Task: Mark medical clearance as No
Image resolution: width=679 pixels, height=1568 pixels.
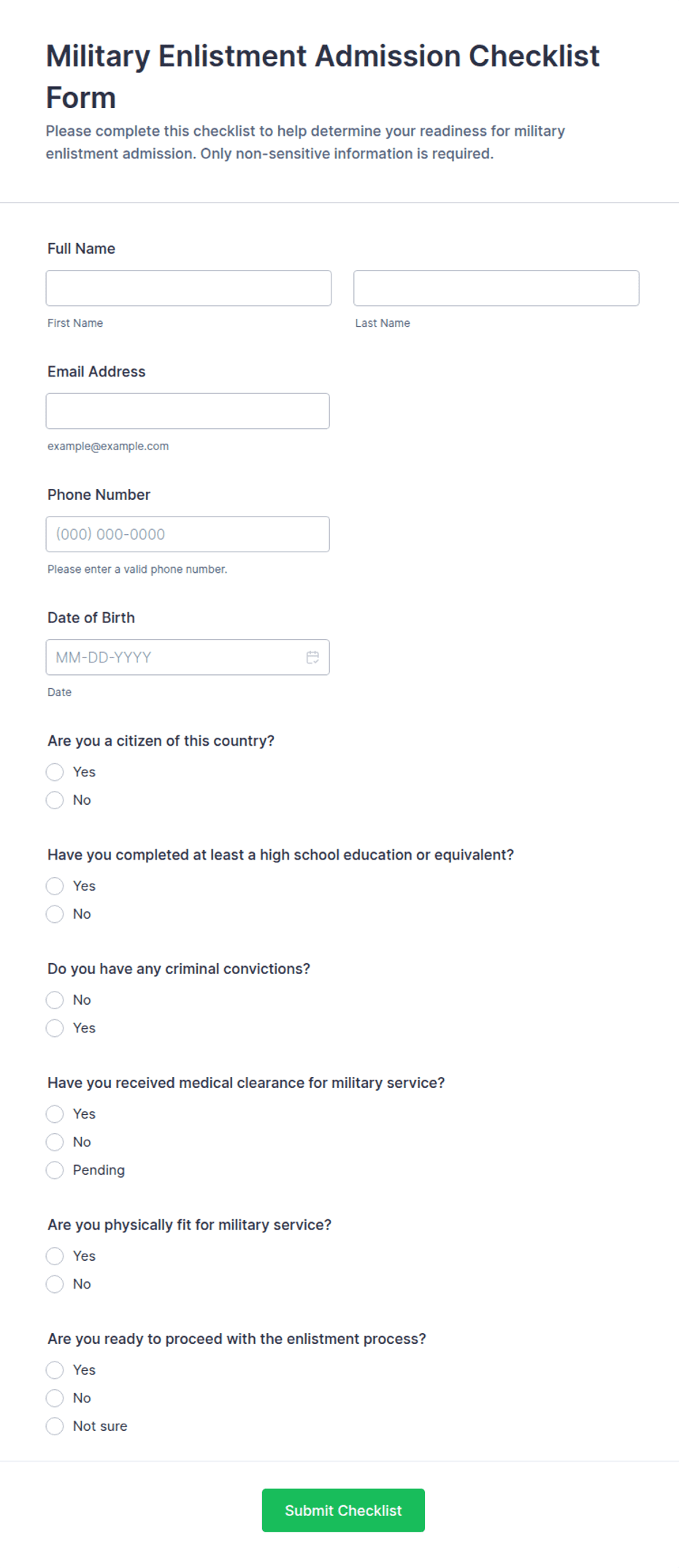Action: [x=55, y=1142]
